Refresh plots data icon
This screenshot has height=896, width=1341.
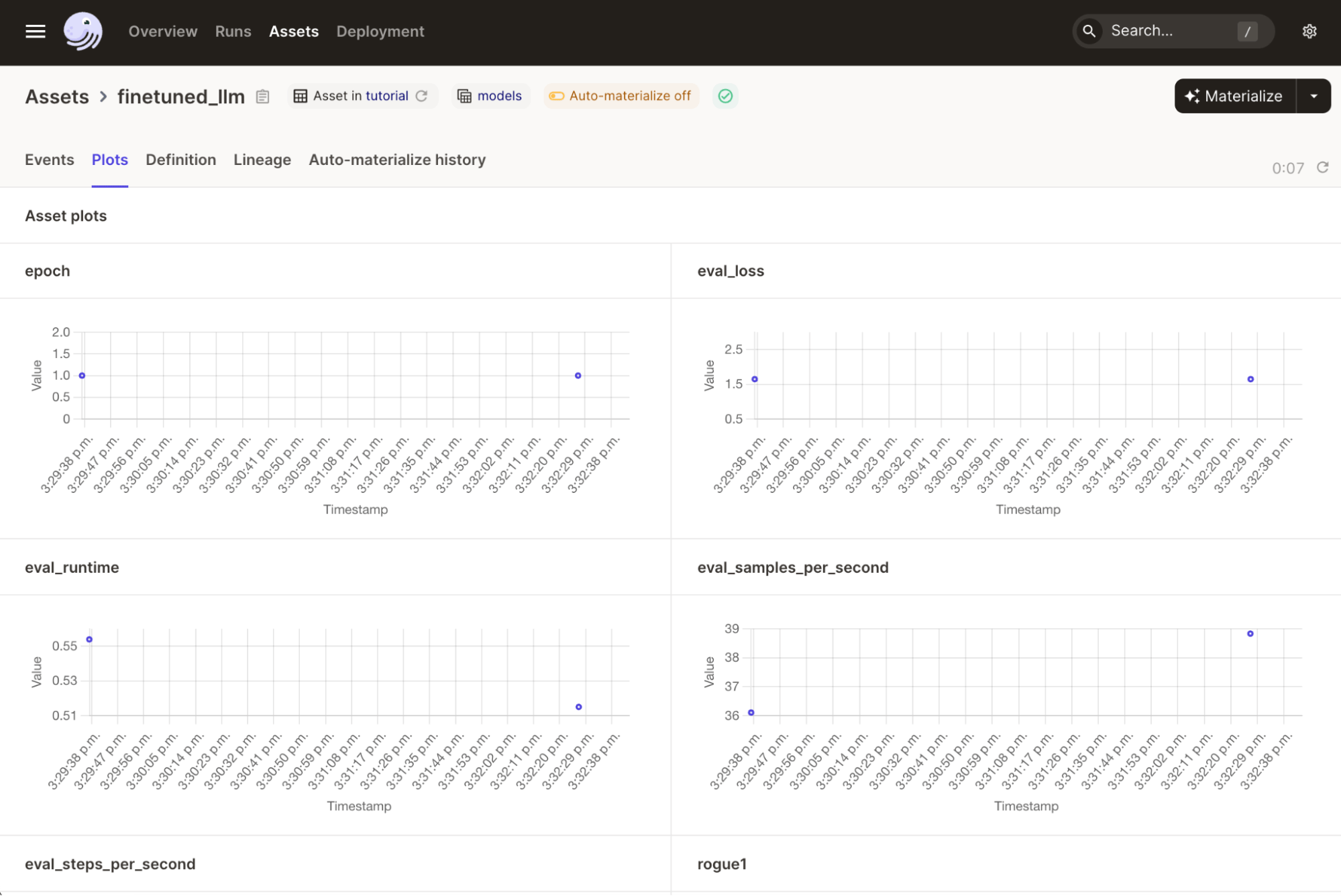[x=1322, y=167]
